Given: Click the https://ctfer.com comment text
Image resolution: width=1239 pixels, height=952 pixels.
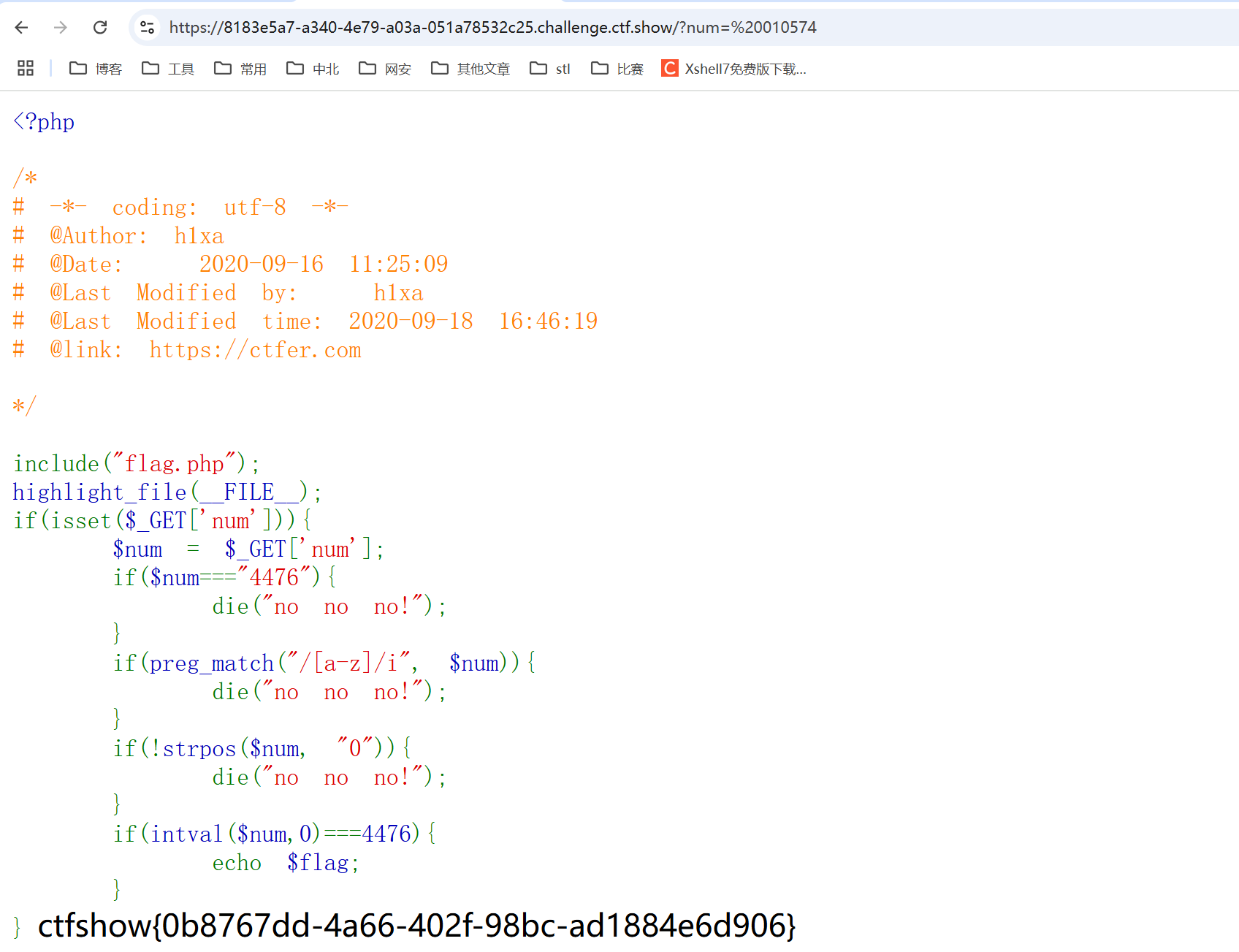Looking at the screenshot, I should pyautogui.click(x=255, y=350).
